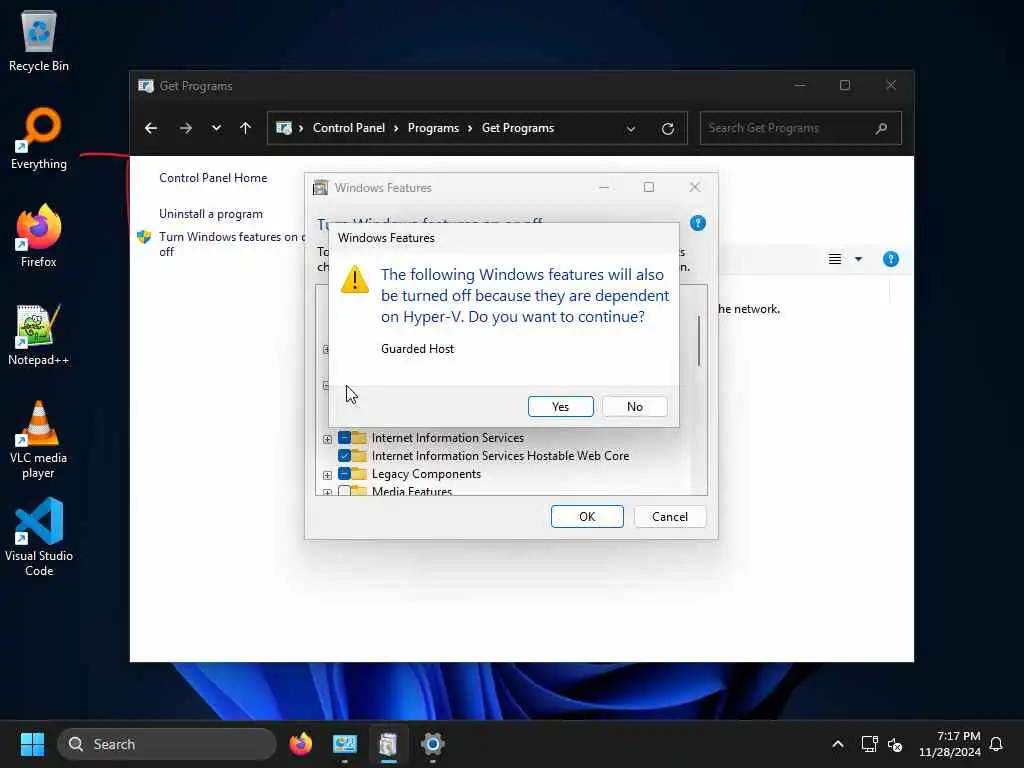Expand Media Features tree node
This screenshot has width=1024, height=768.
327,492
